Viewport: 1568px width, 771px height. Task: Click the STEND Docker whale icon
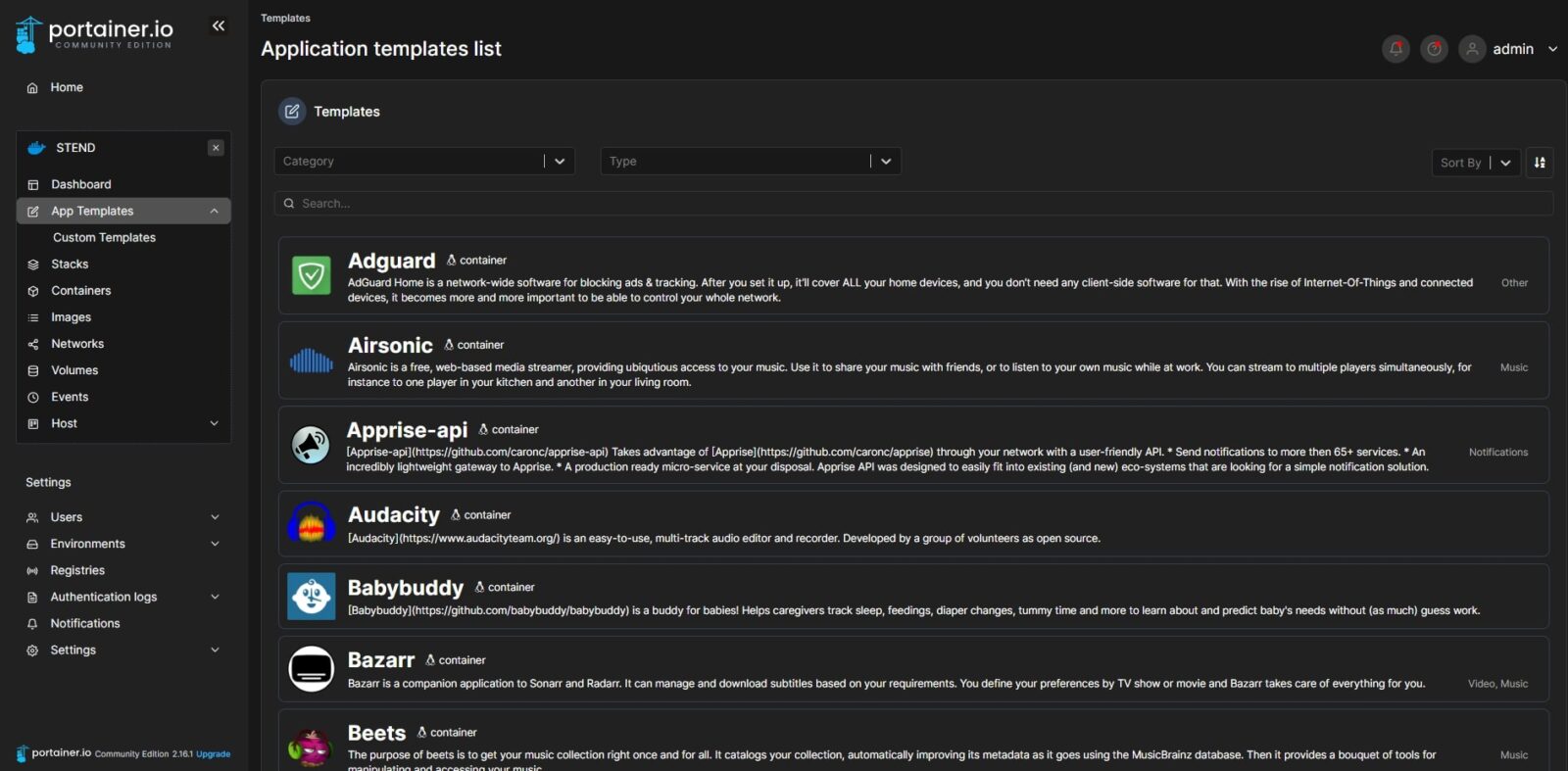pos(36,148)
